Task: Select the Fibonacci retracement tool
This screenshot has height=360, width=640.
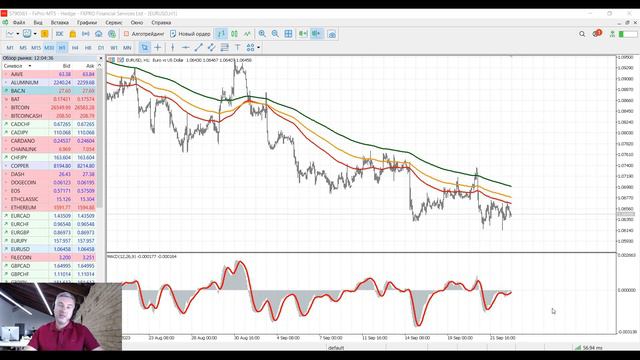Action: pos(224,48)
